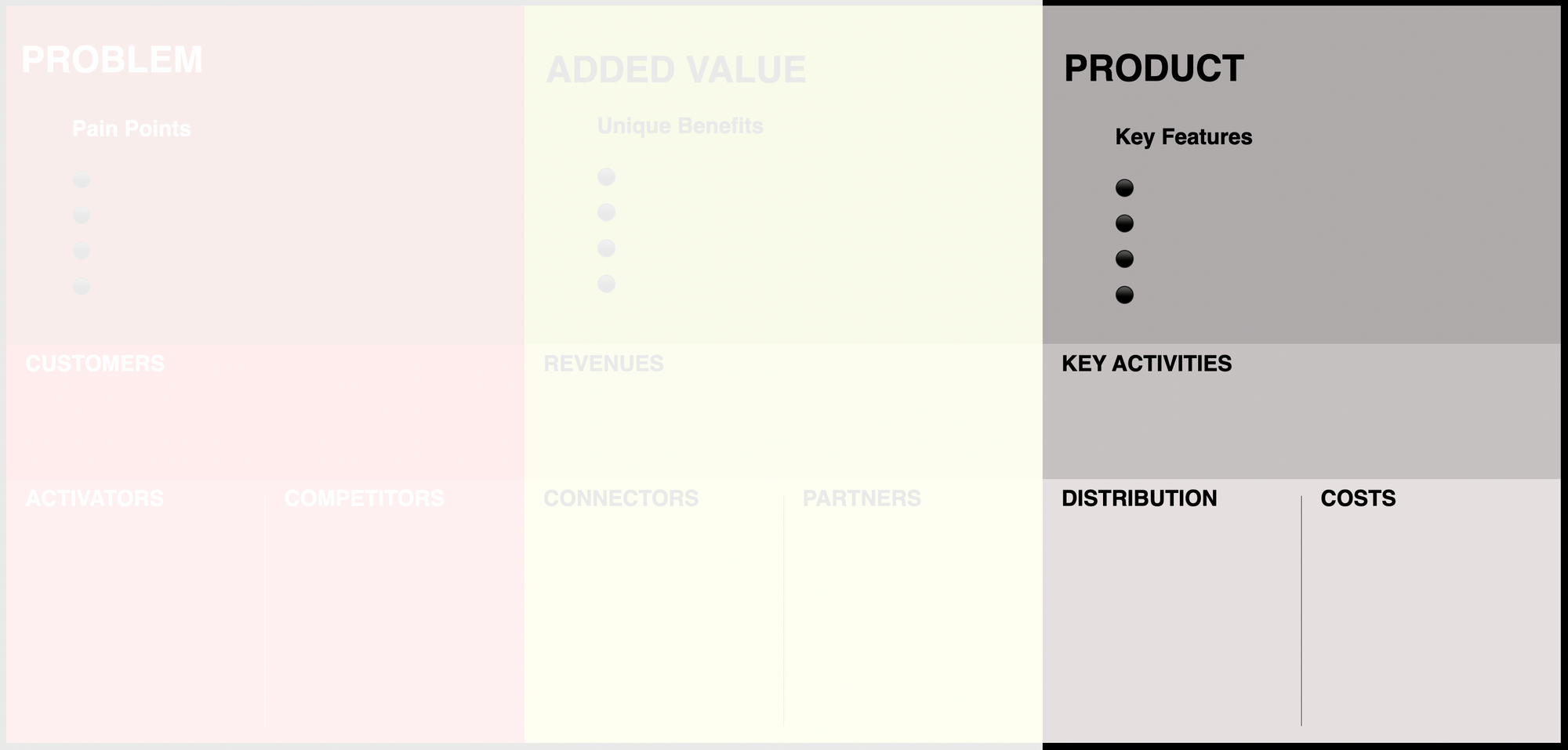
Task: Click the COSTS label
Action: [x=1358, y=498]
